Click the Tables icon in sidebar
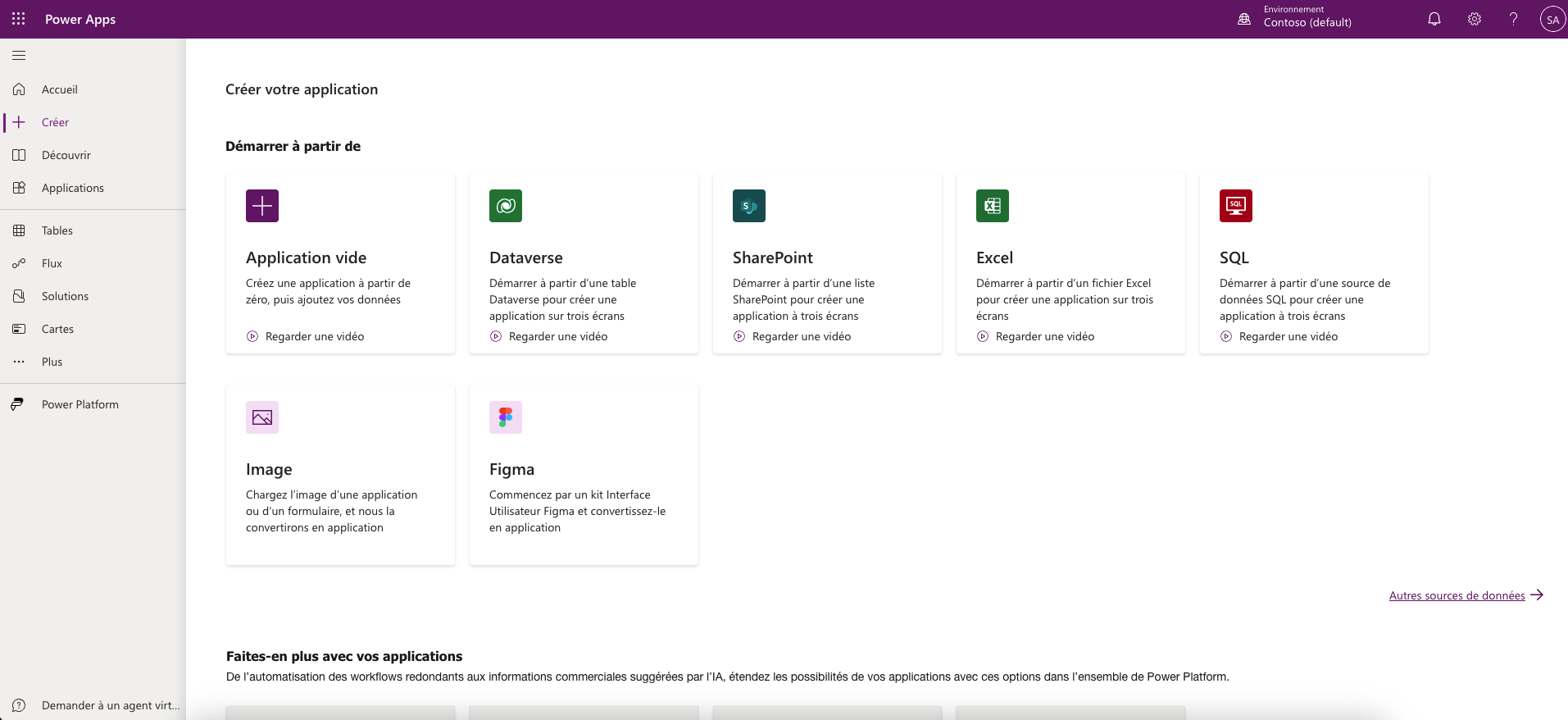The width and height of the screenshot is (1568, 720). [x=19, y=230]
